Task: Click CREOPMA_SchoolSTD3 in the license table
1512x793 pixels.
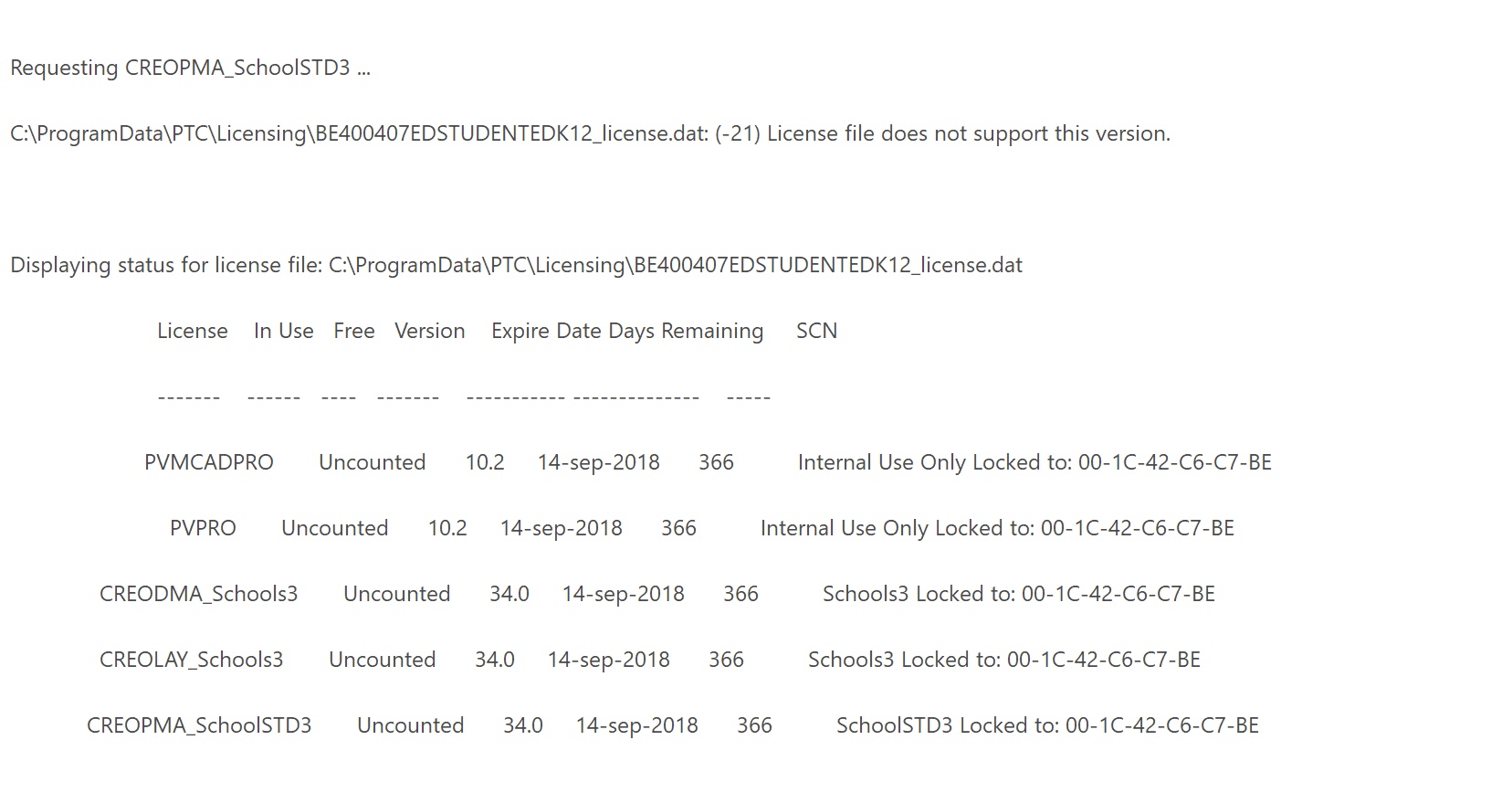Action: [199, 726]
